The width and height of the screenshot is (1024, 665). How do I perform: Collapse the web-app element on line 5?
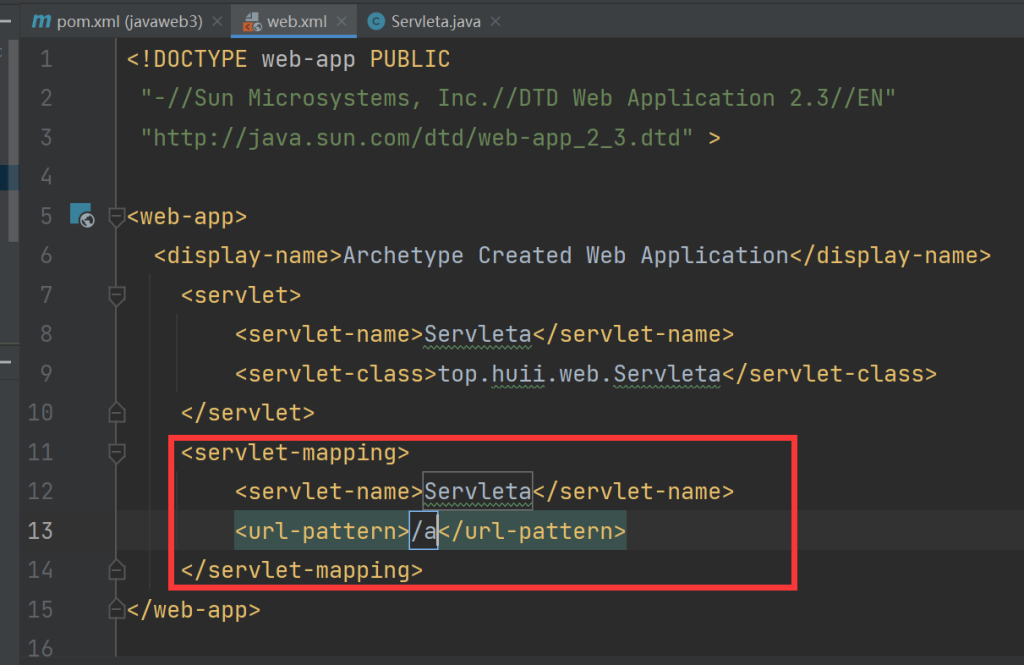[116, 216]
